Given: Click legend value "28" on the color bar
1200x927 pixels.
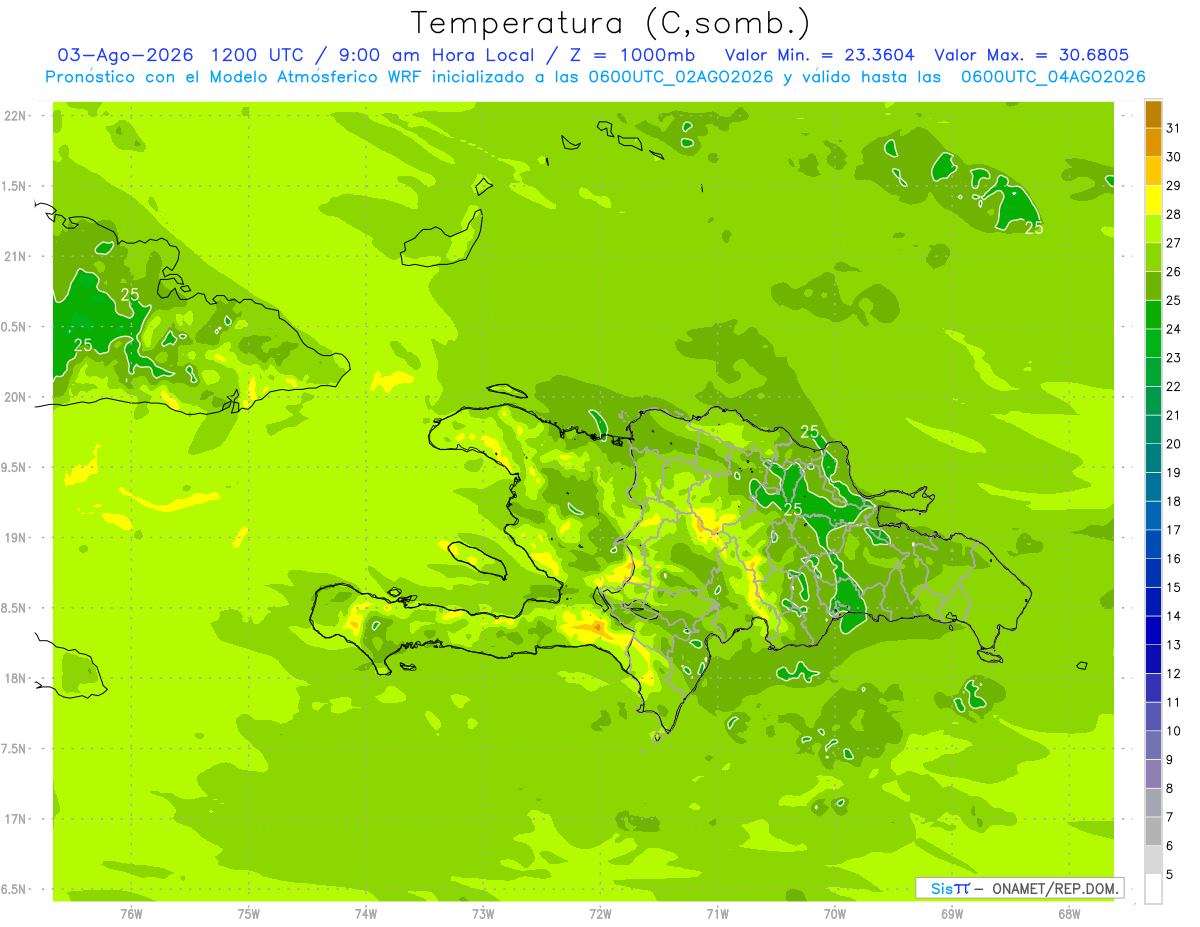Looking at the screenshot, I should [1174, 214].
